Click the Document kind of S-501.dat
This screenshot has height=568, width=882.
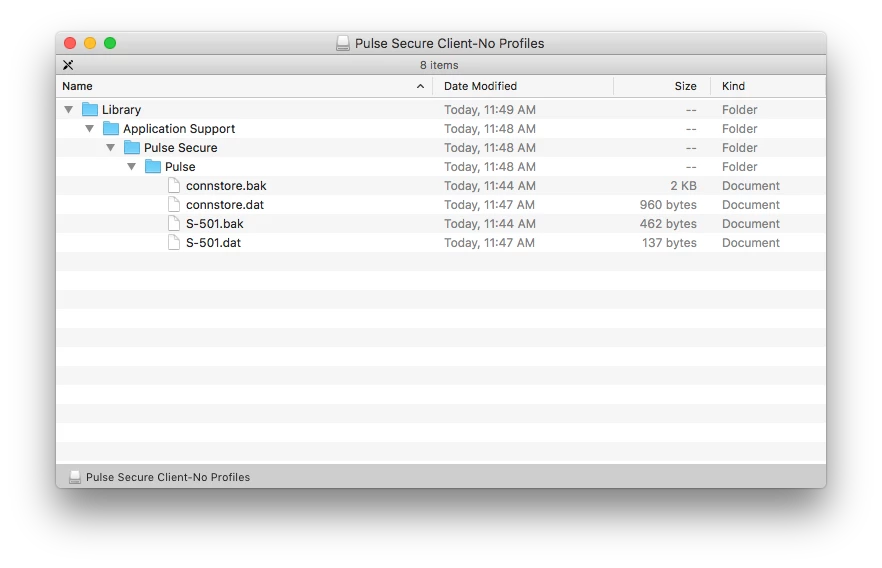click(x=751, y=243)
